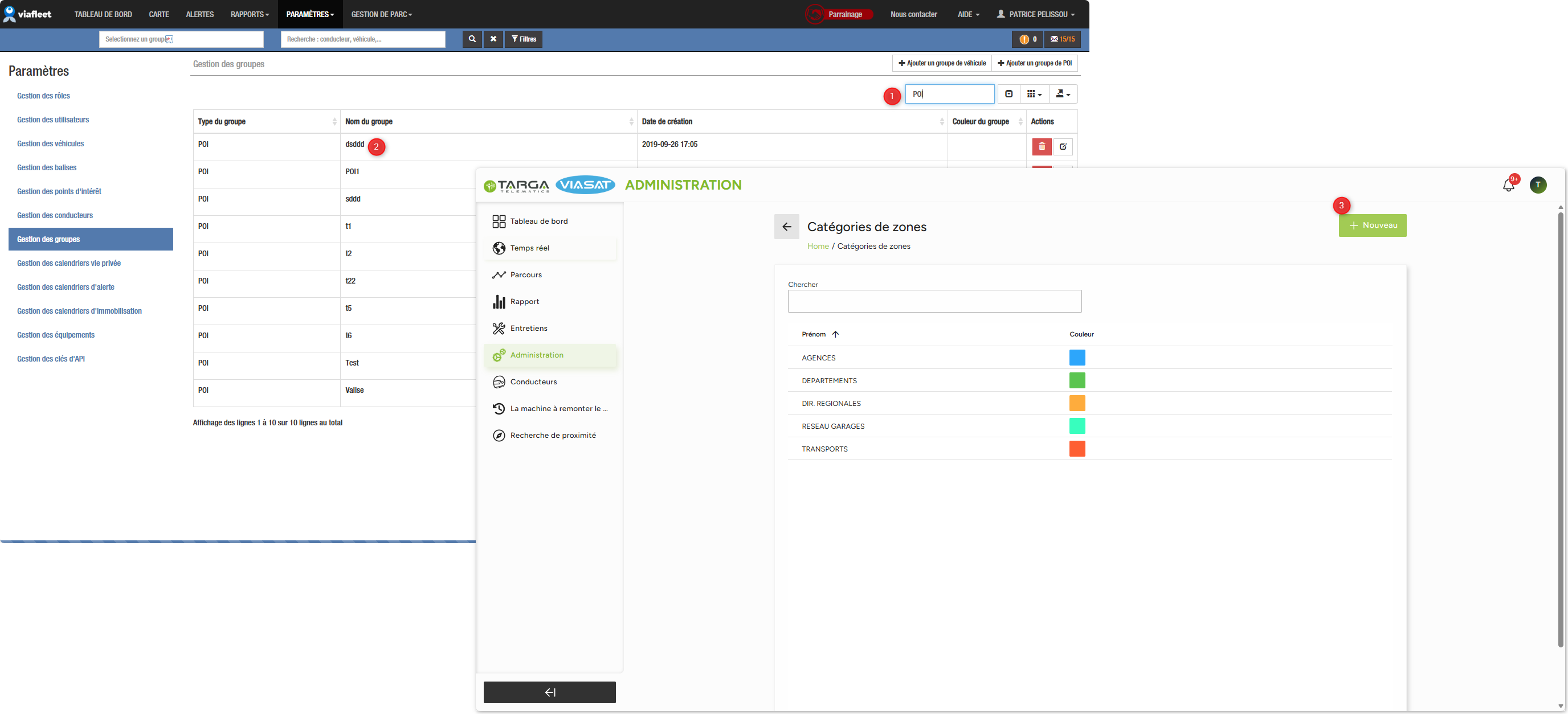Delete the dsddd POI group
Image resolution: width=1568 pixels, height=714 pixels.
point(1042,146)
